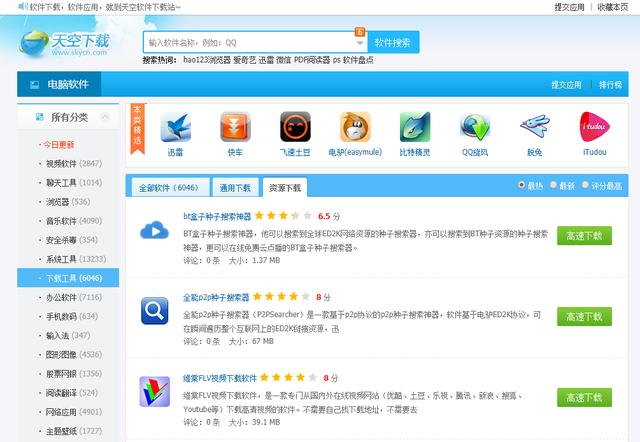Click the star rating of 全能p2p种子搜索器
Image resolution: width=640 pixels, height=442 pixels.
click(x=281, y=296)
